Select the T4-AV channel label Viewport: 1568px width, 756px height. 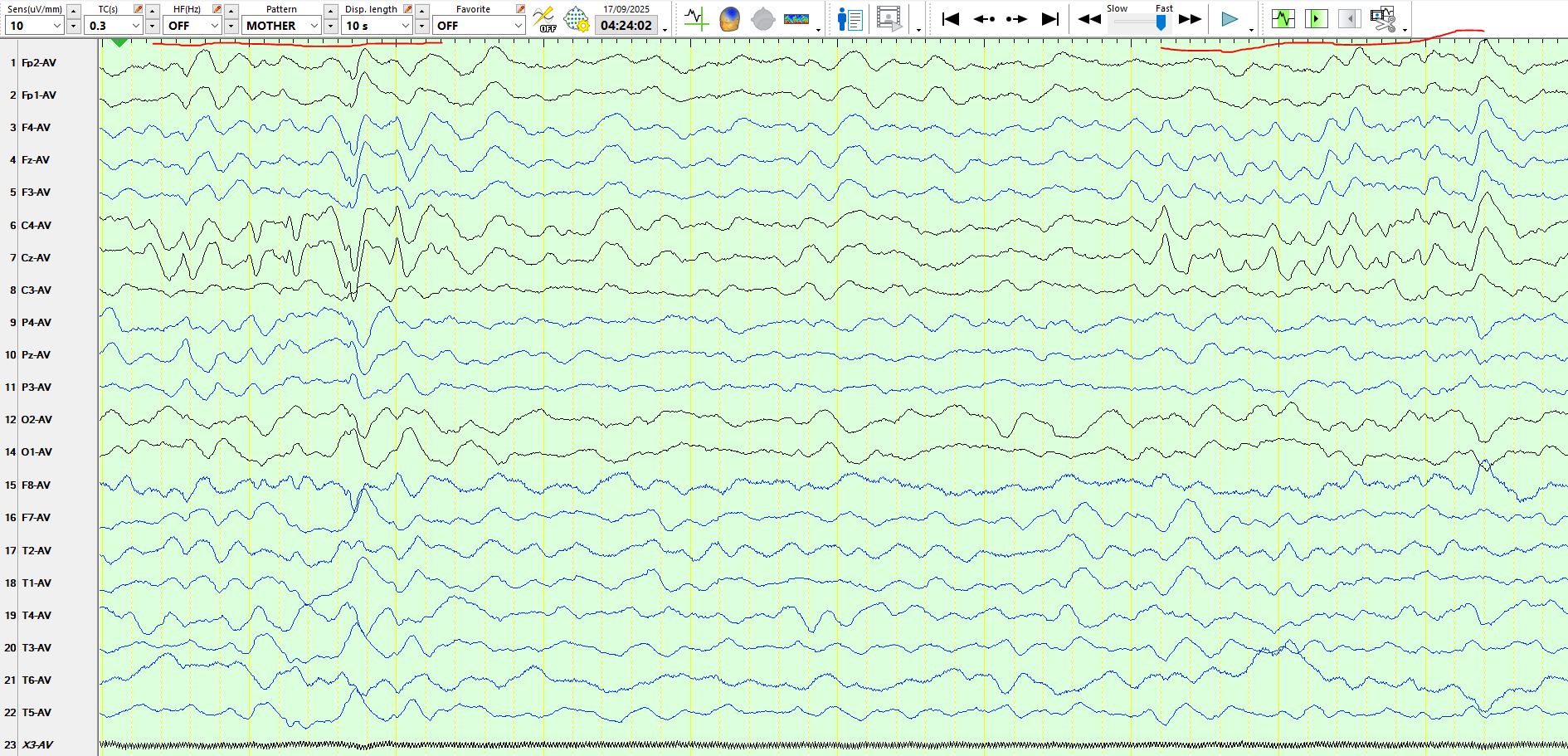37,615
